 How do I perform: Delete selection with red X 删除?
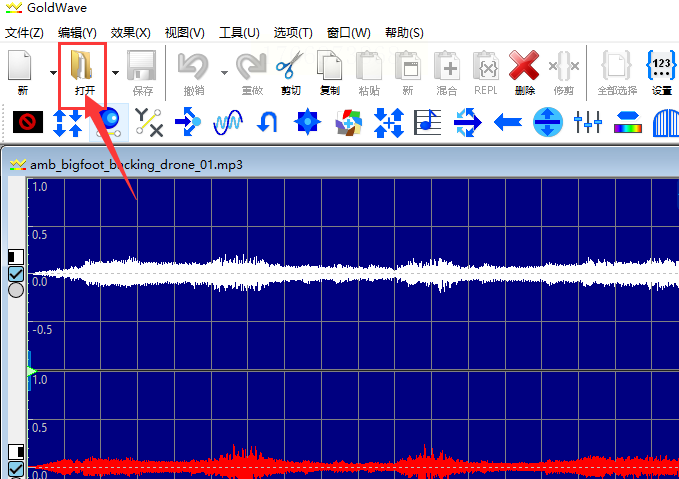pyautogui.click(x=524, y=65)
